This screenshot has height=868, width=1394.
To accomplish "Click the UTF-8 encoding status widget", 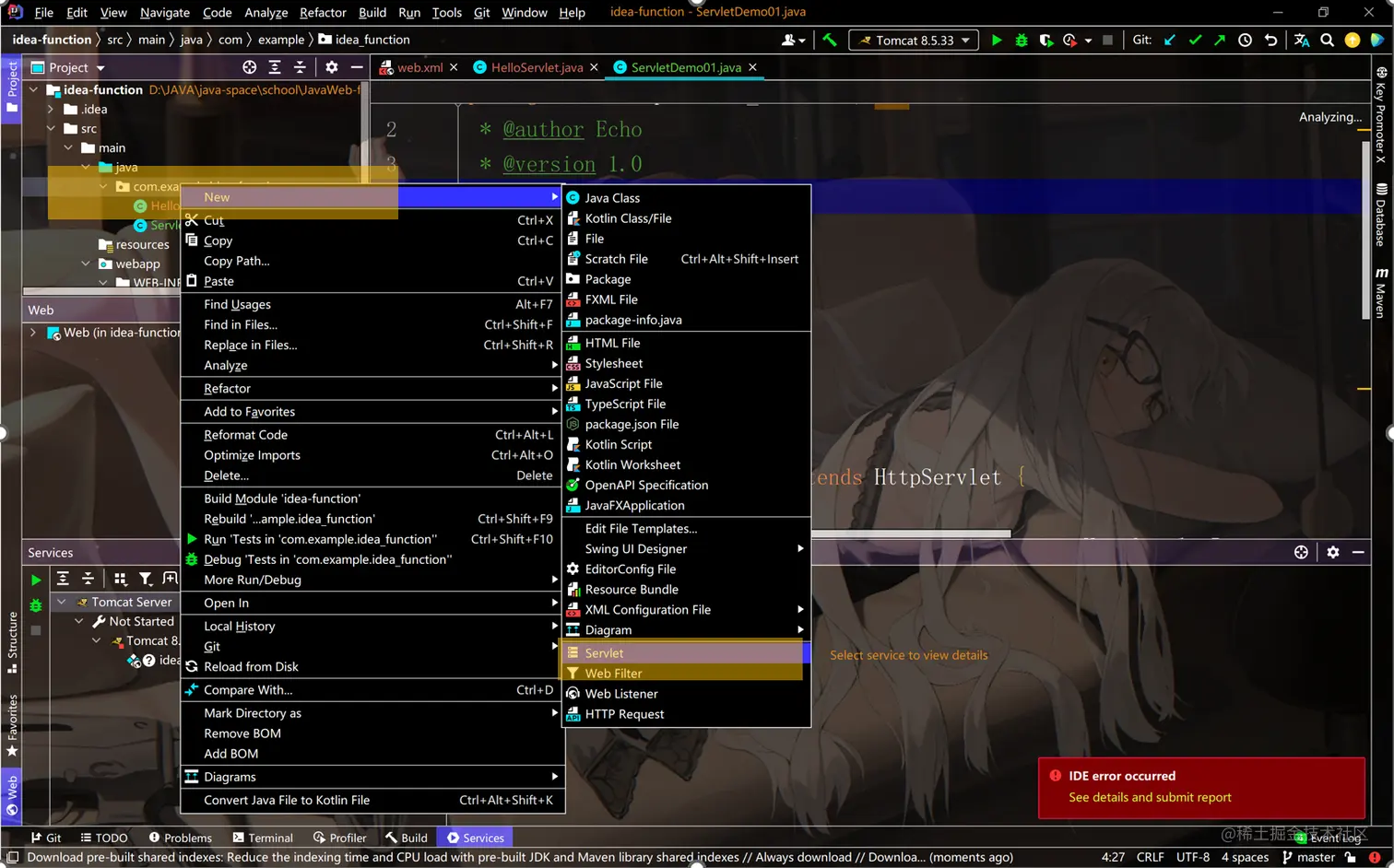I will click(1193, 857).
